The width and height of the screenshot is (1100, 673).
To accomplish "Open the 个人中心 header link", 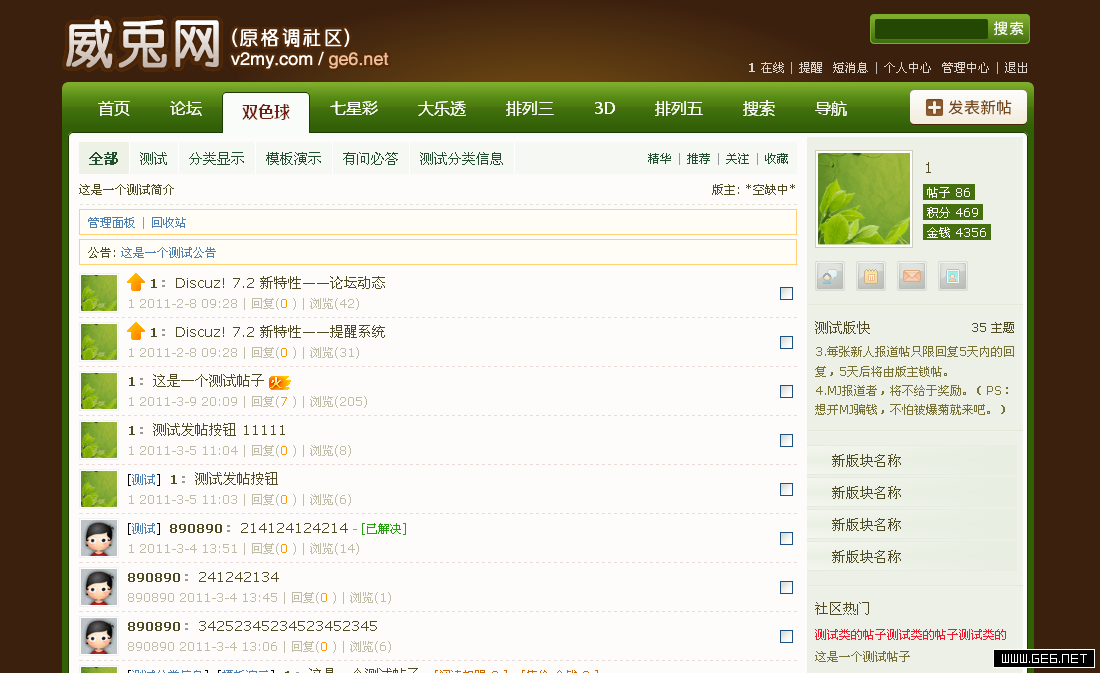I will pos(907,67).
